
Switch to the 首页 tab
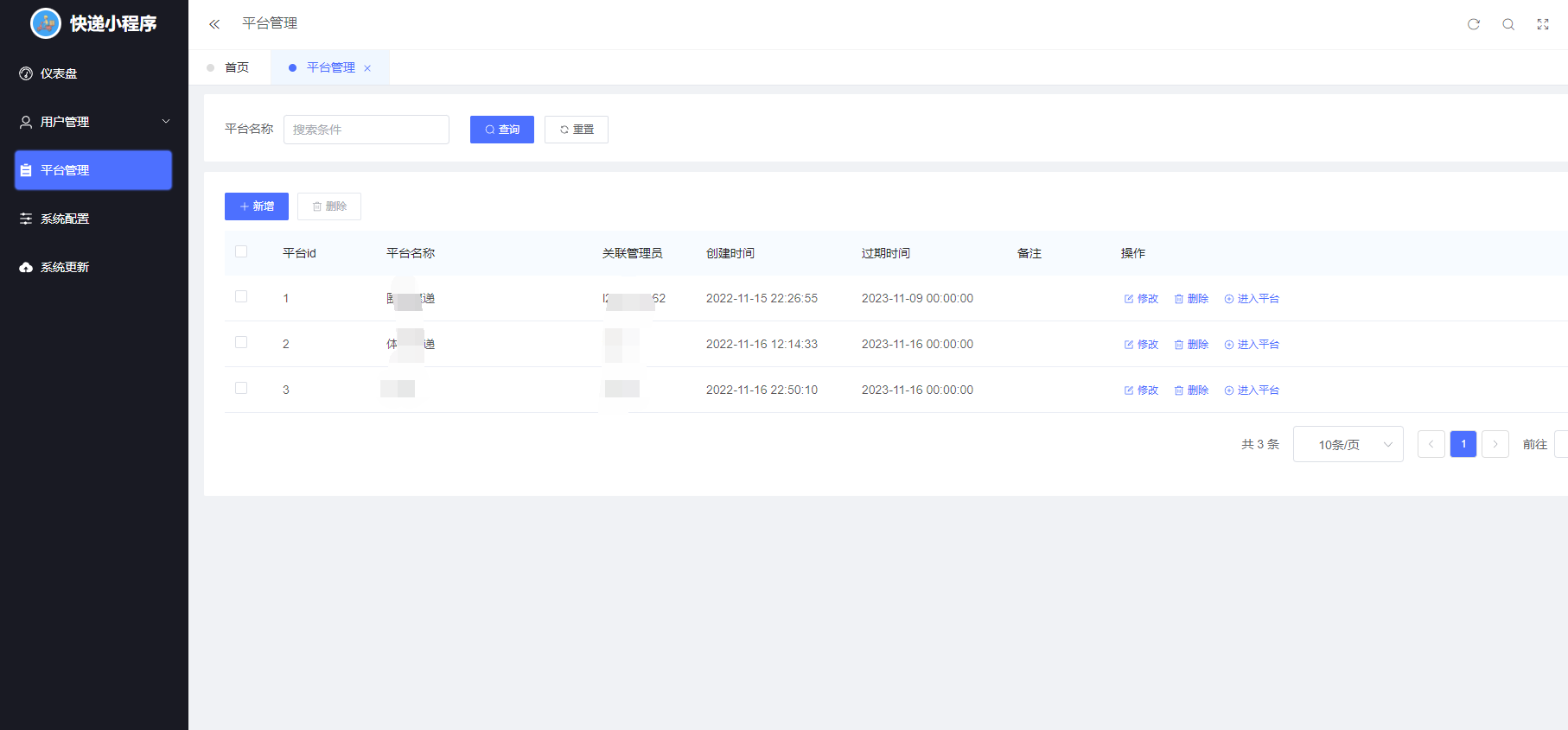tap(236, 67)
